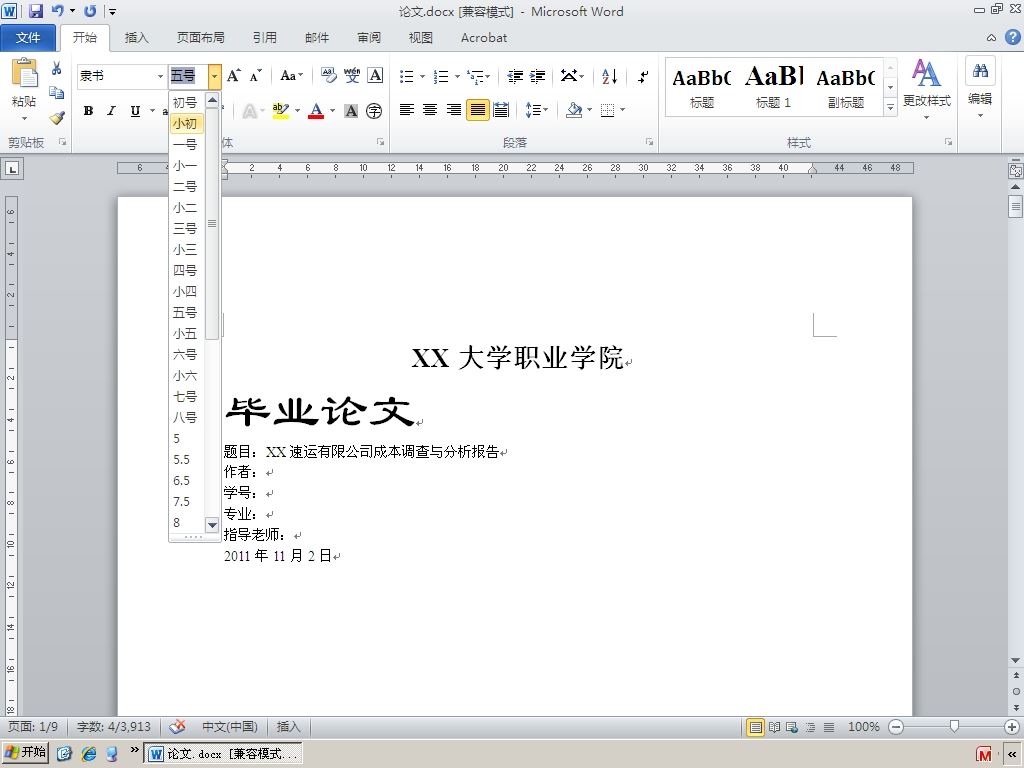The width and height of the screenshot is (1024, 768).
Task: Increase paragraph indent
Action: pos(537,76)
